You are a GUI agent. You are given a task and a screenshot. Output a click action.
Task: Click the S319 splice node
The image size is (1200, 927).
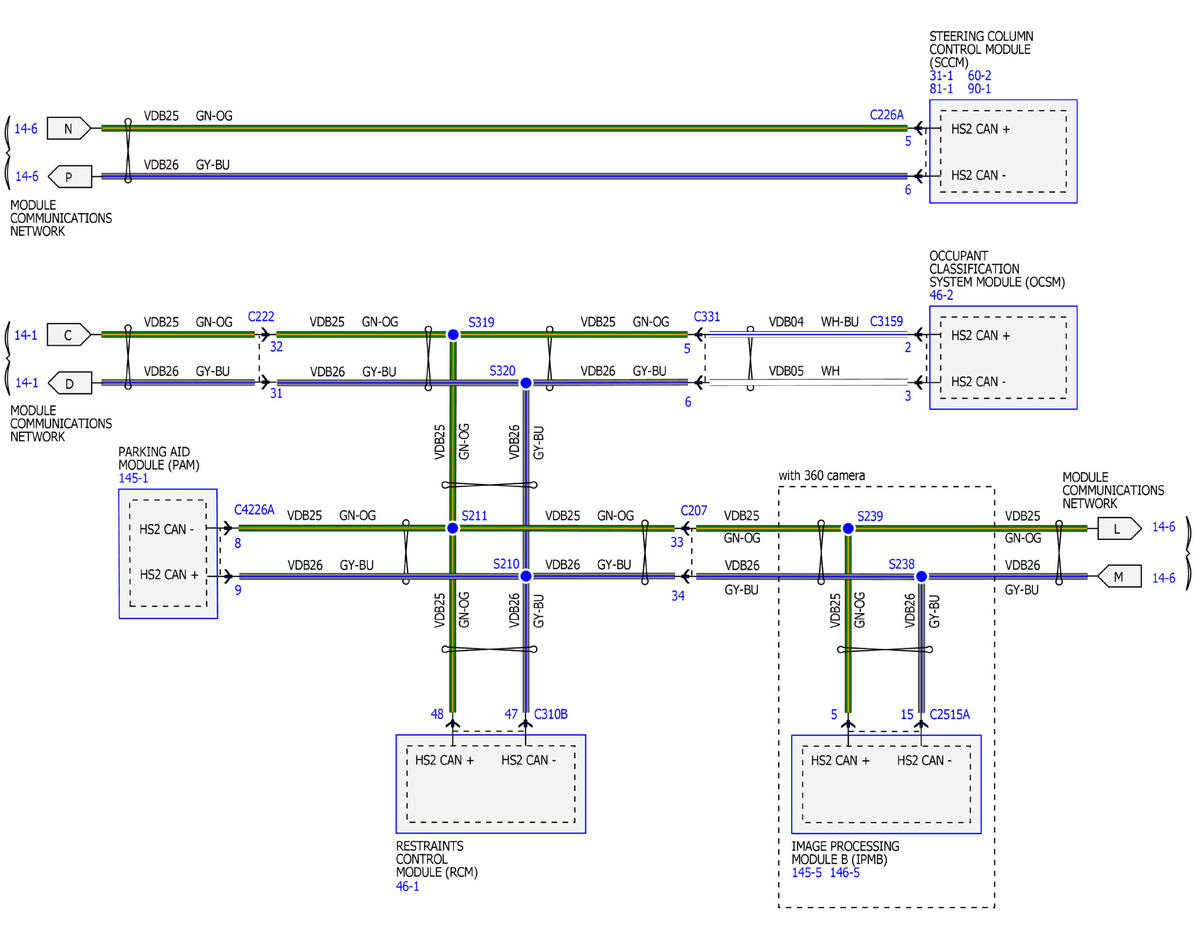(x=453, y=335)
